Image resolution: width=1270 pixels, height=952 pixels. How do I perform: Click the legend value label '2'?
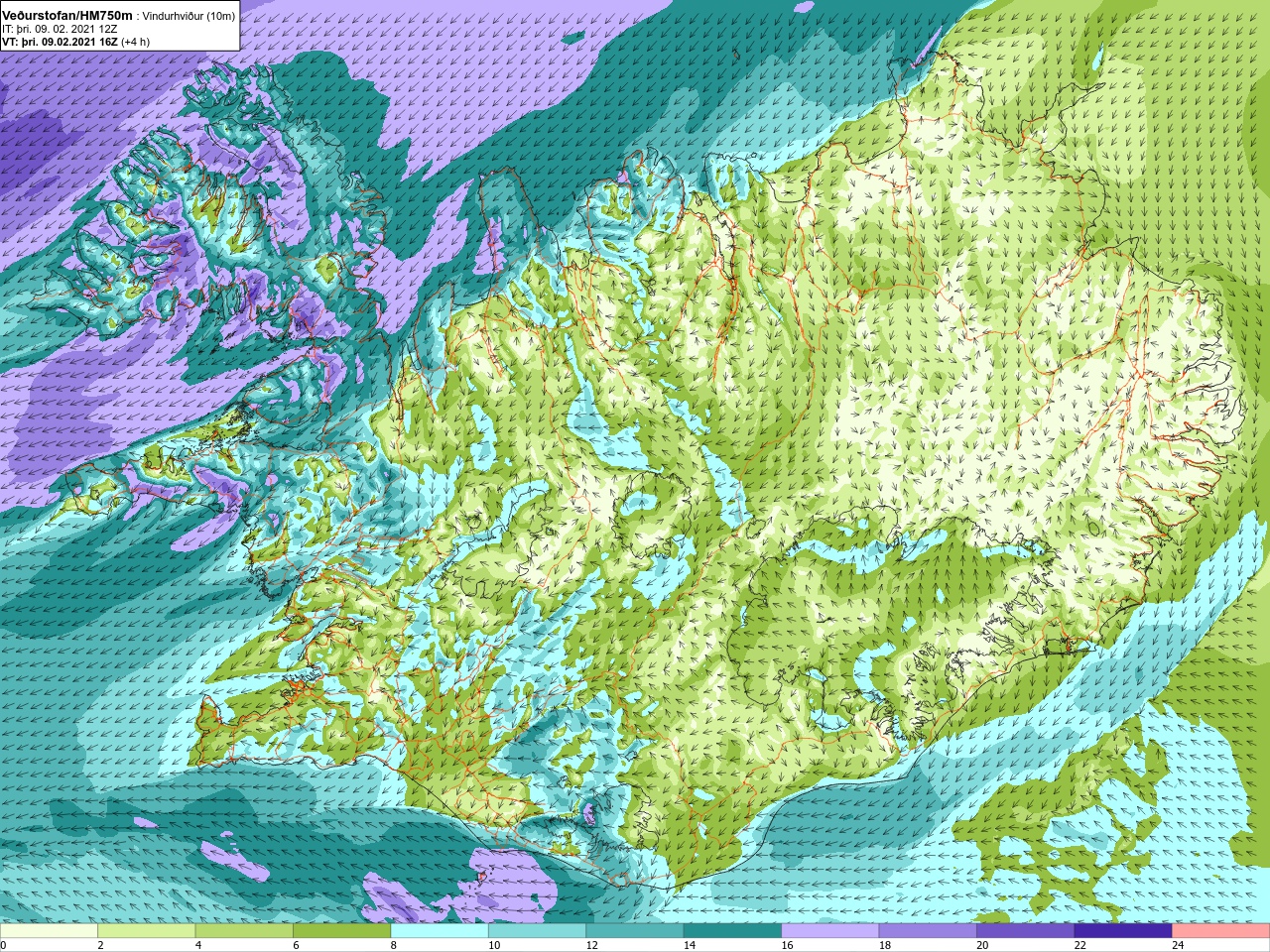100,945
